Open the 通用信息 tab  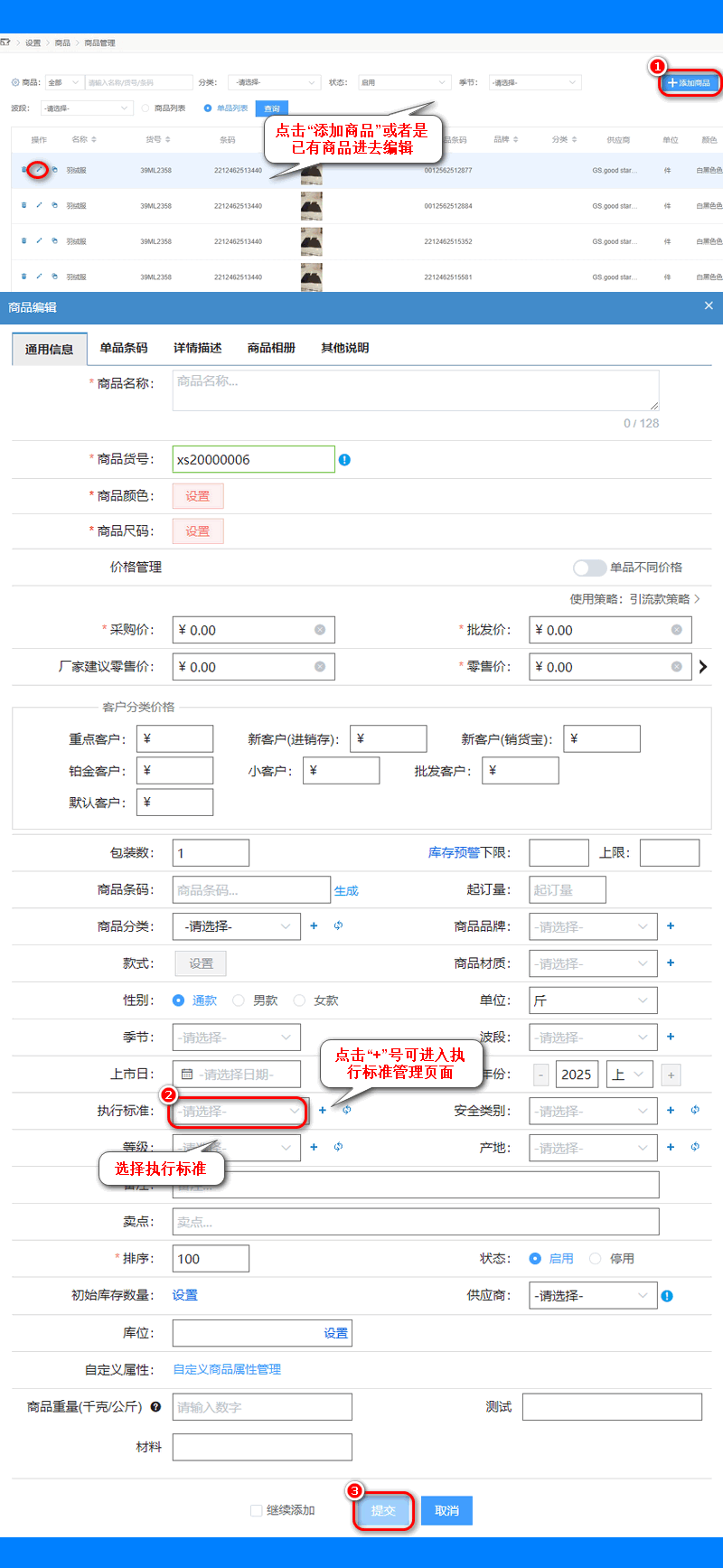coord(50,349)
